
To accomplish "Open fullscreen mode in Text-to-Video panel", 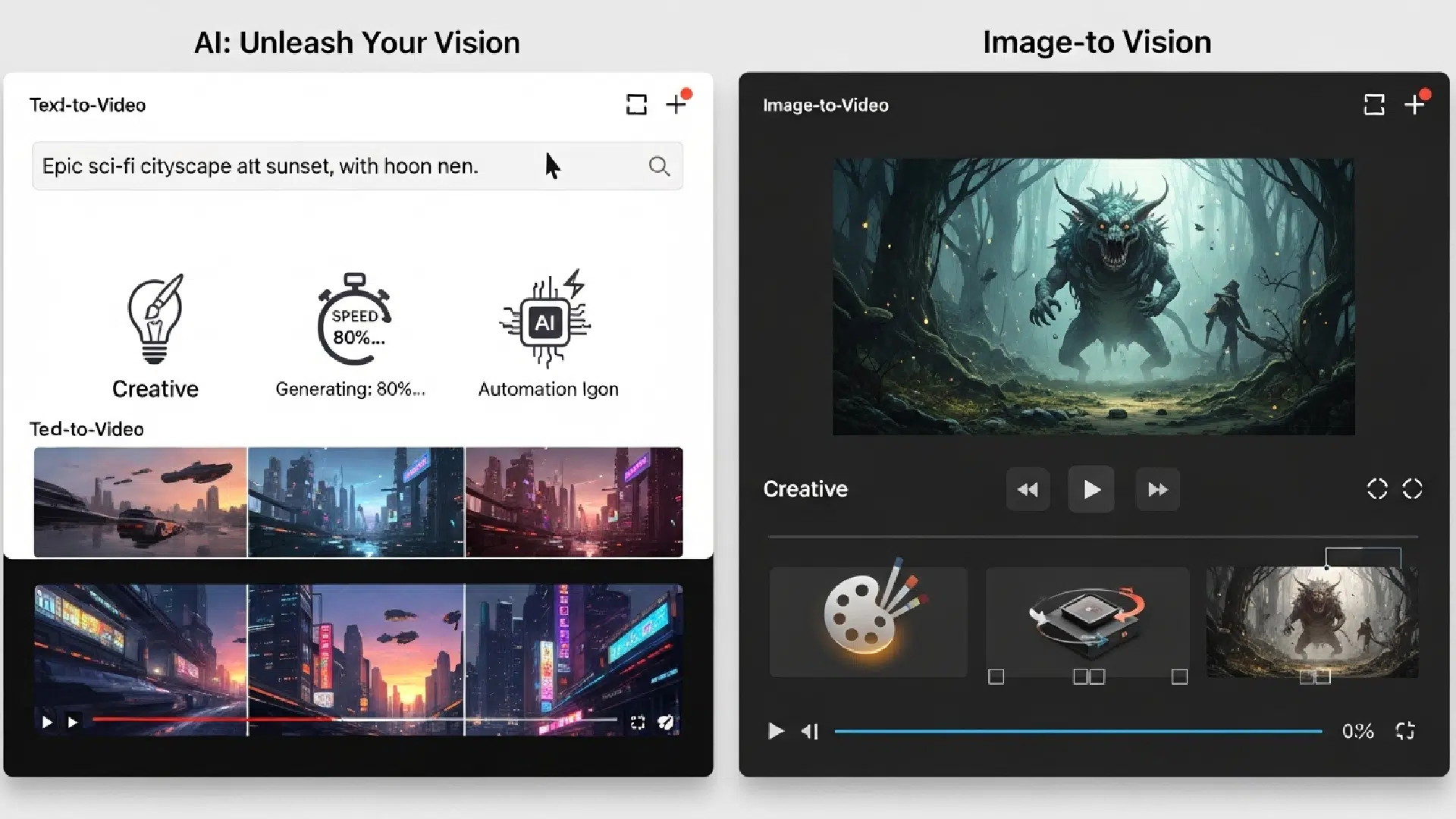I will click(x=636, y=105).
